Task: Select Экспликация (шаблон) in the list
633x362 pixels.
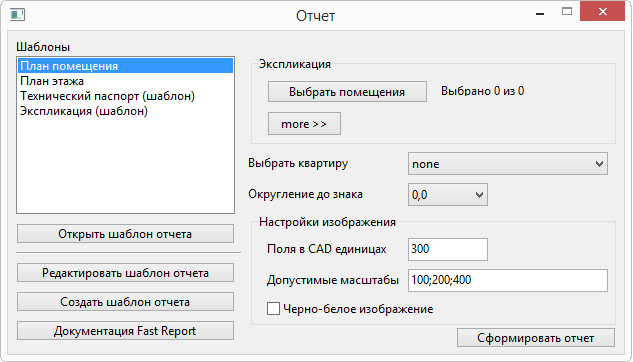Action: 125,111
